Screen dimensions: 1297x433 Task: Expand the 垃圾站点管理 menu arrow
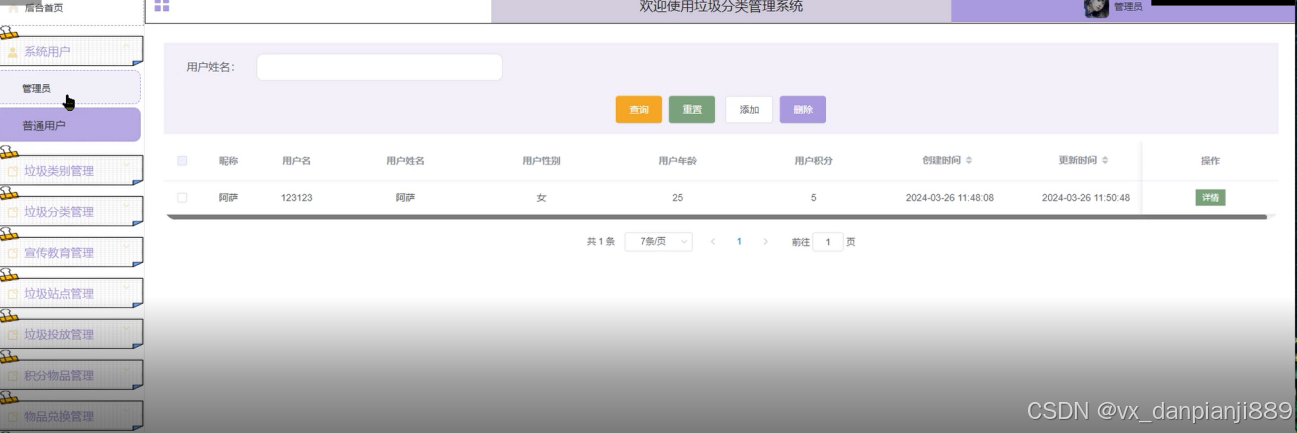126,289
